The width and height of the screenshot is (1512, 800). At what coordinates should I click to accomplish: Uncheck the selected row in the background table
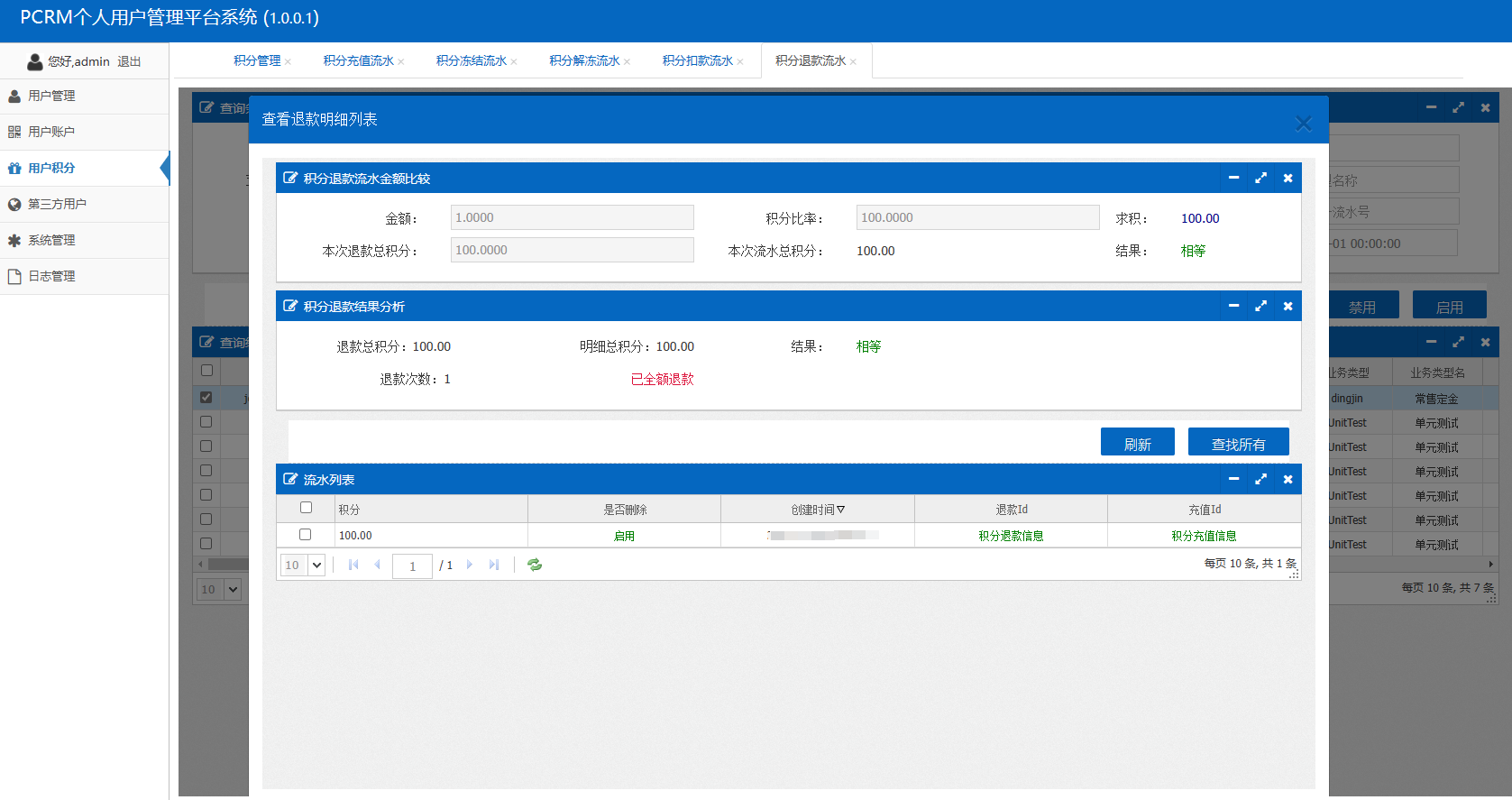pos(206,397)
